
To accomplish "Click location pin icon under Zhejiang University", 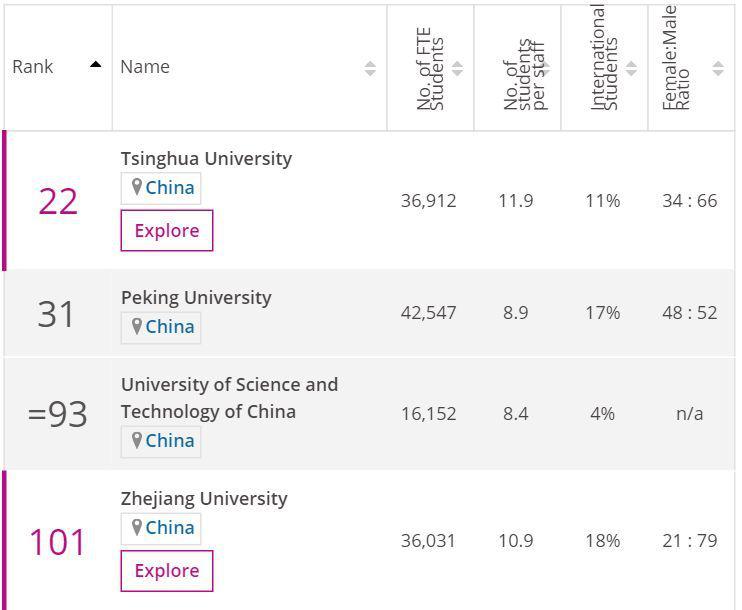I will coord(137,528).
